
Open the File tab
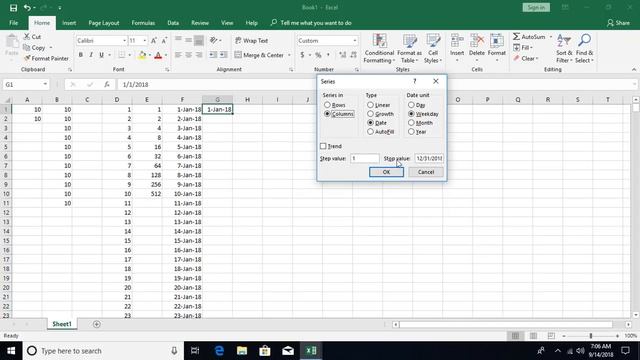tap(13, 23)
